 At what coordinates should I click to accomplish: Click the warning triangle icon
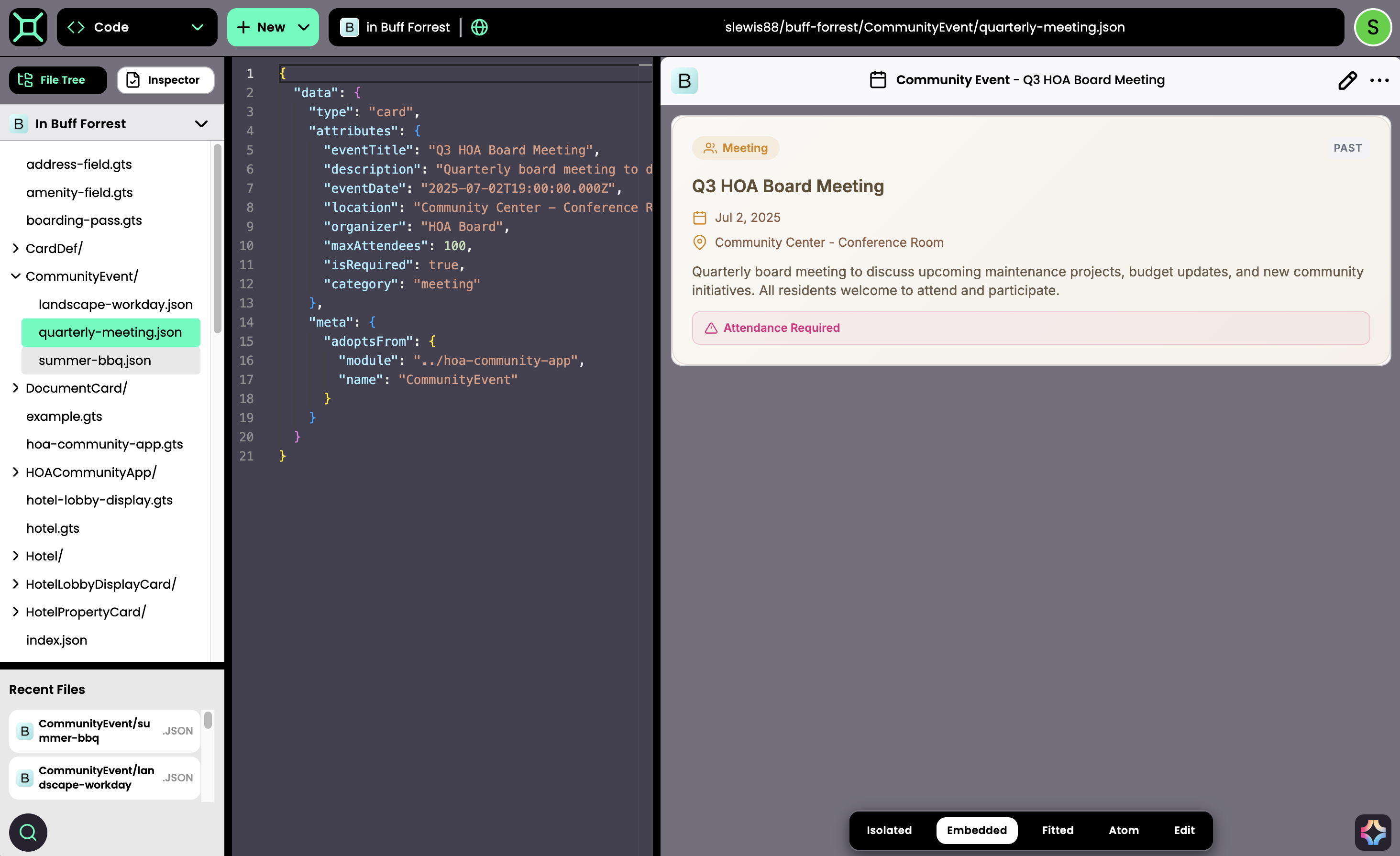[711, 328]
